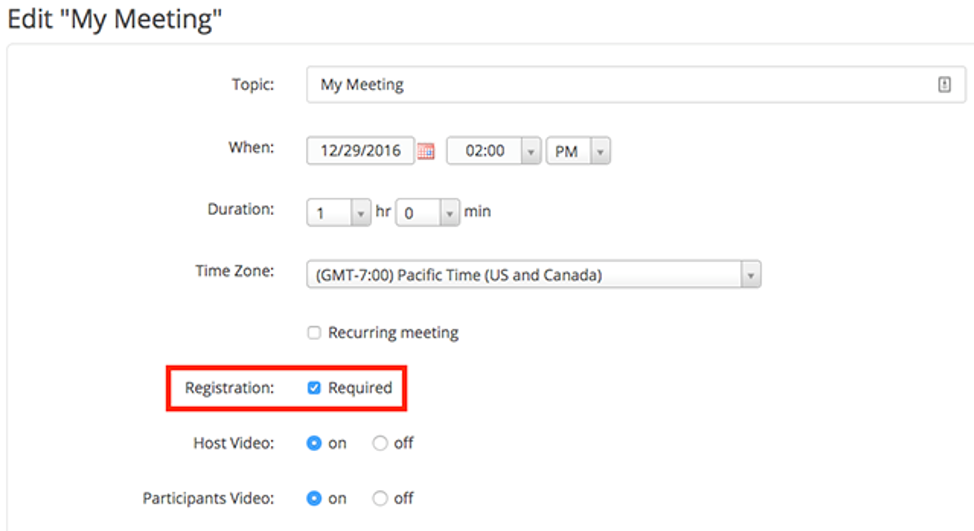Open the Duration minutes dropdown
This screenshot has height=531, width=974.
point(449,213)
